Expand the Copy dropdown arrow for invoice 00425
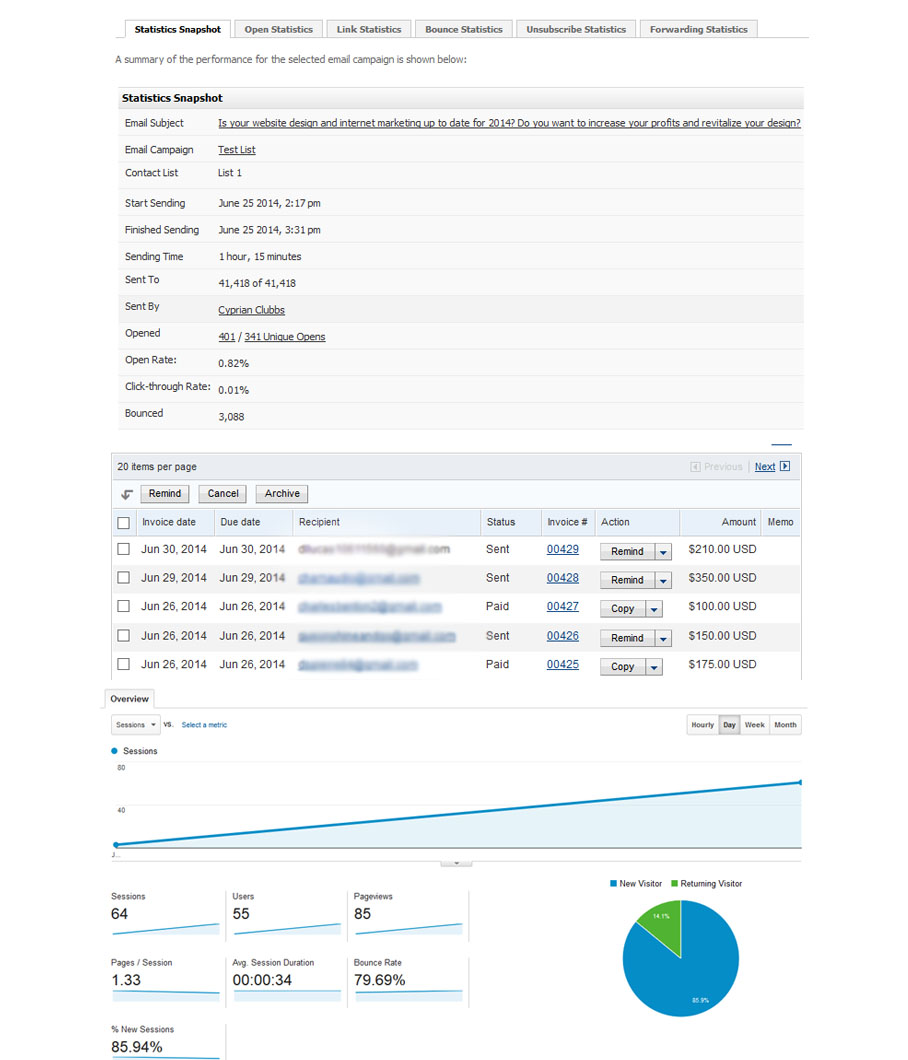Screen dimensions: 908x1060 [x=654, y=667]
